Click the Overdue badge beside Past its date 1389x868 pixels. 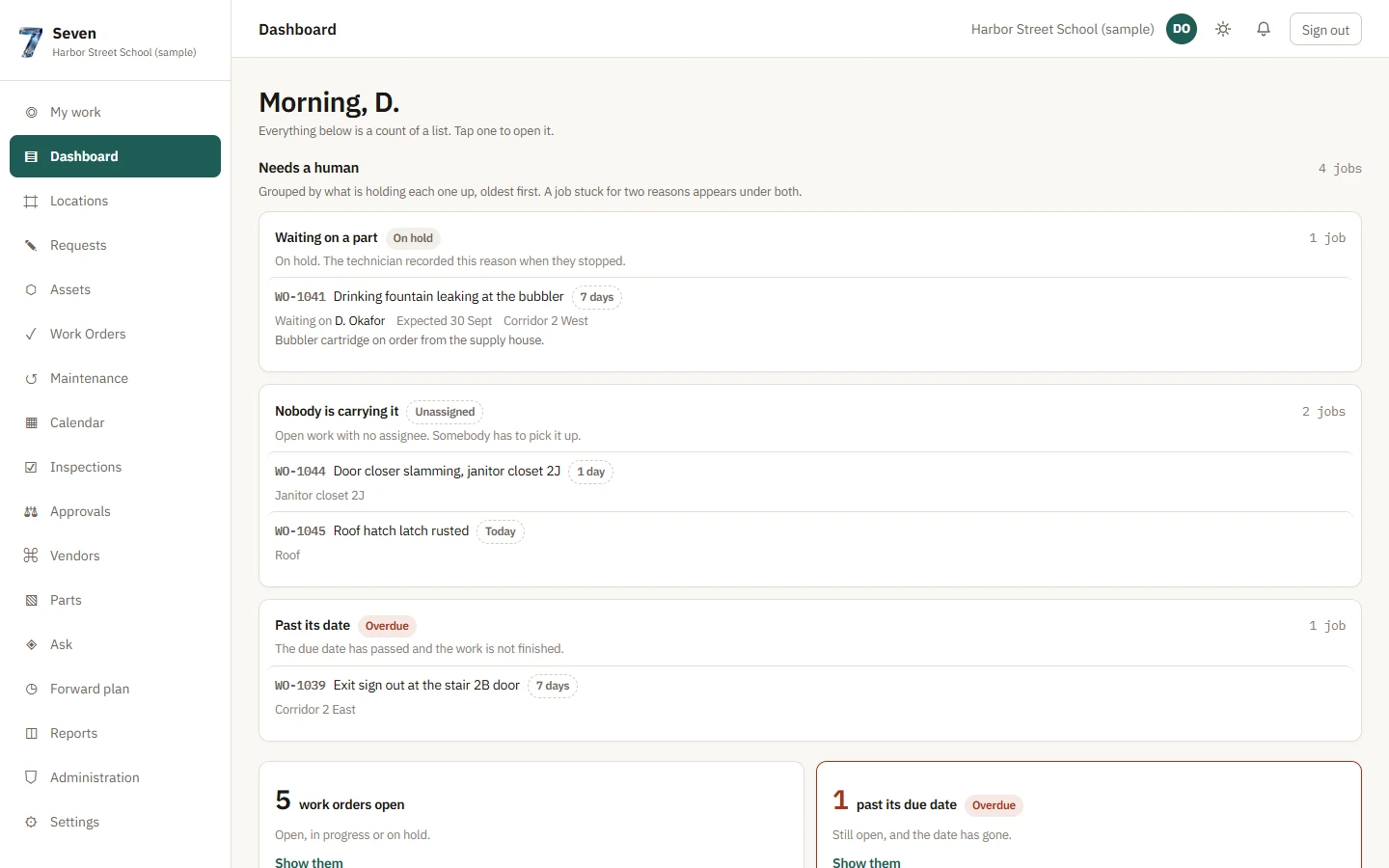pos(387,626)
